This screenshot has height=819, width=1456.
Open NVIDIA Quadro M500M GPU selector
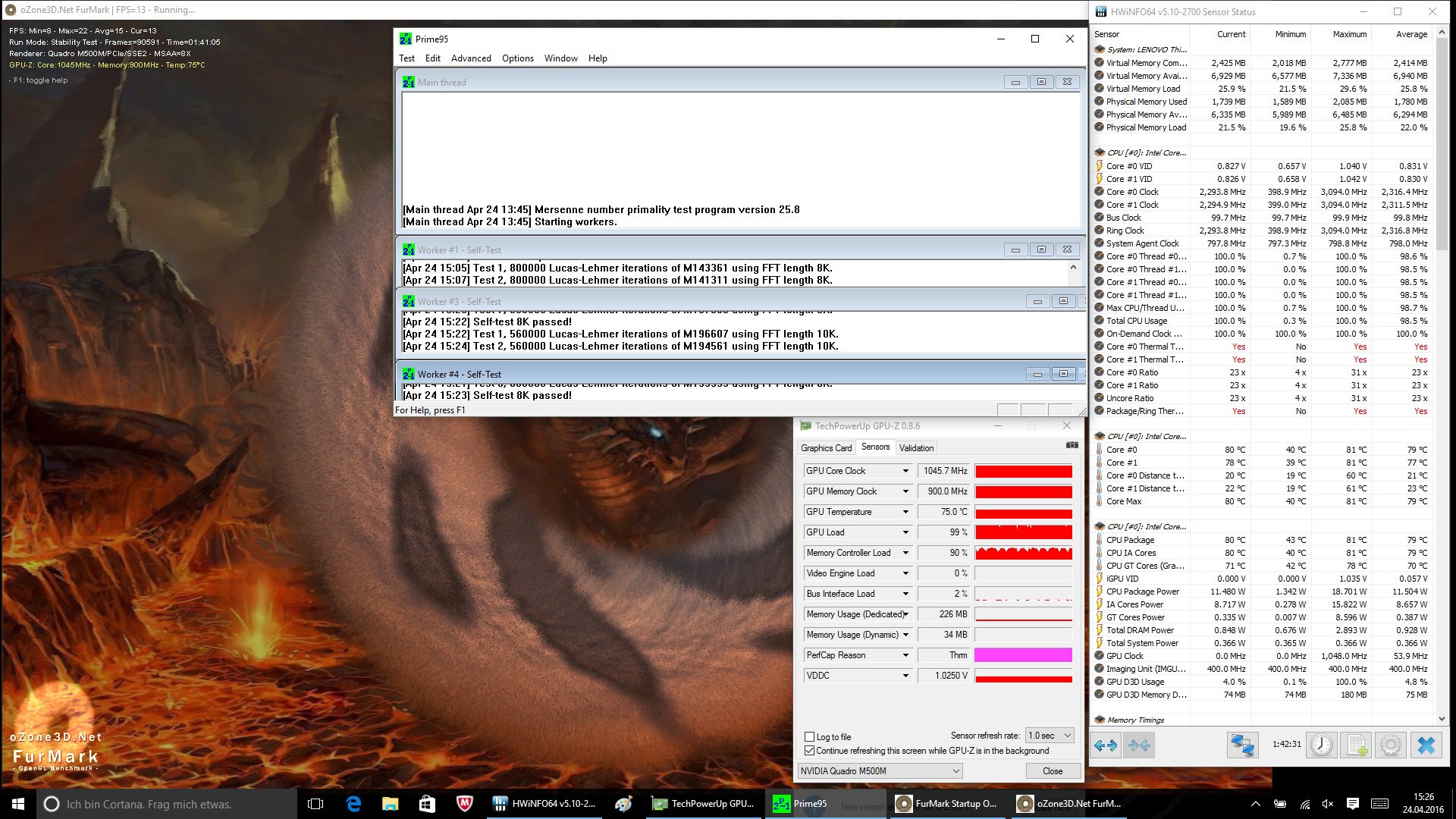click(880, 771)
